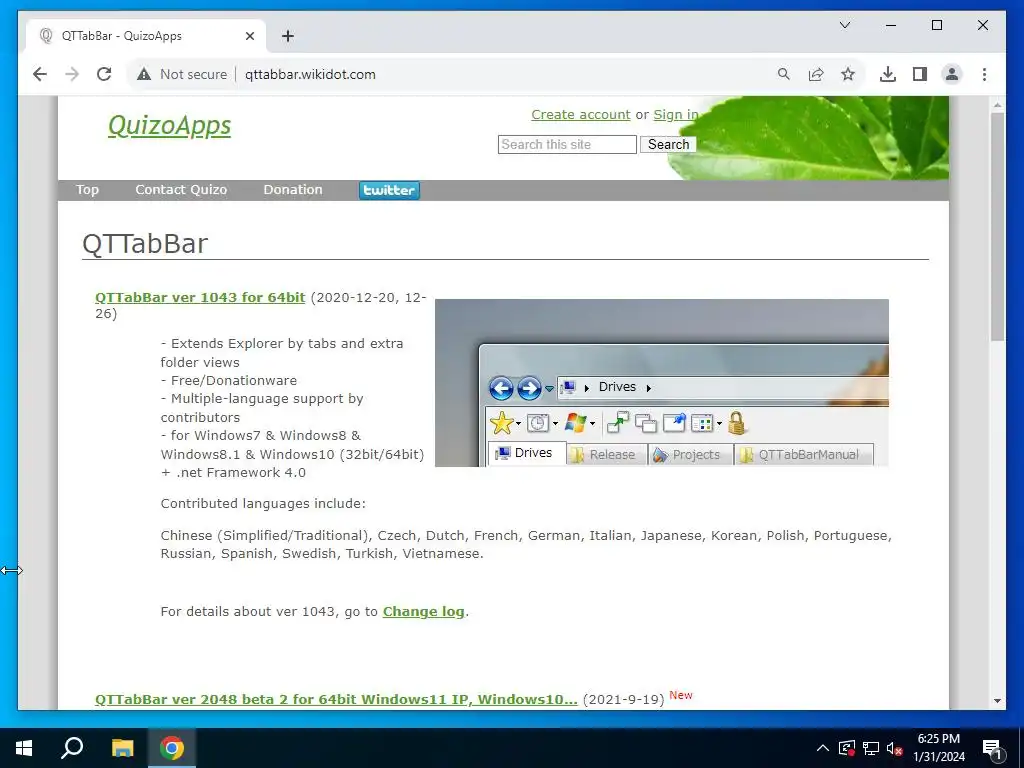Image resolution: width=1024 pixels, height=768 pixels.
Task: Click the URL qttabbar.wikidot.com
Action: click(x=310, y=74)
